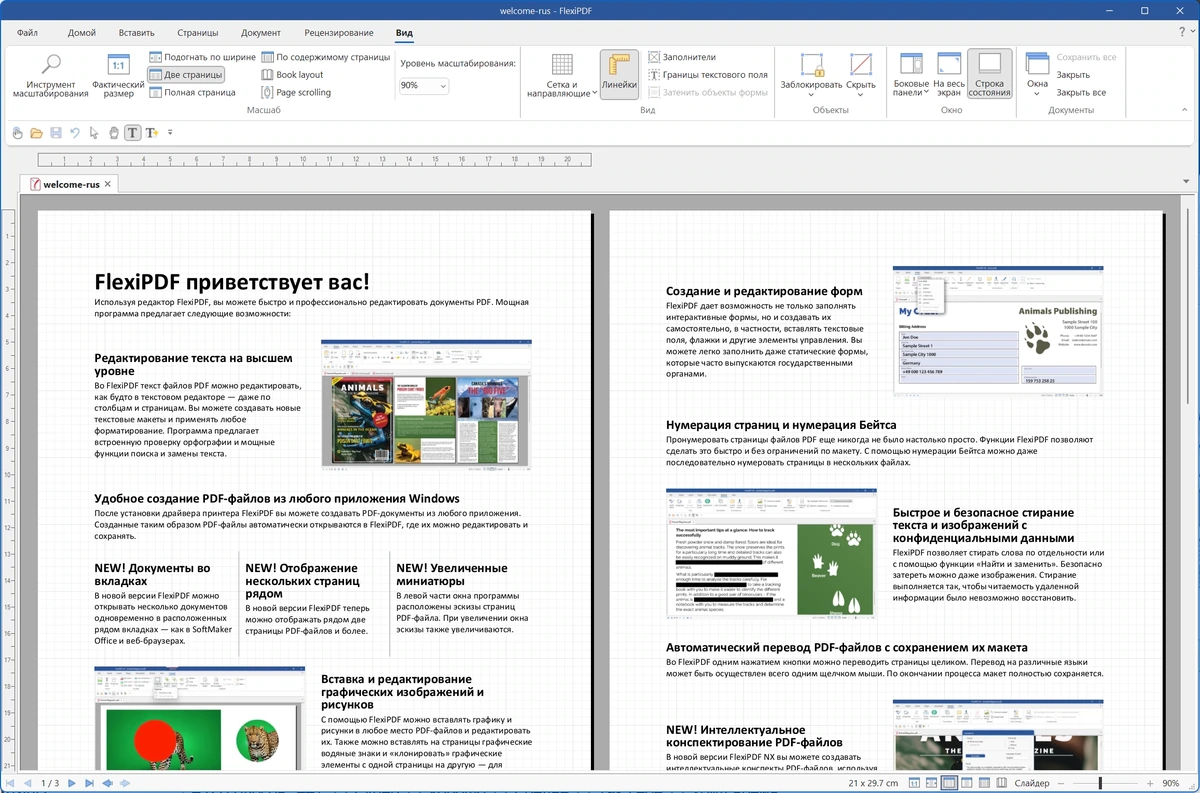Select Полная страница full page view

(192, 92)
